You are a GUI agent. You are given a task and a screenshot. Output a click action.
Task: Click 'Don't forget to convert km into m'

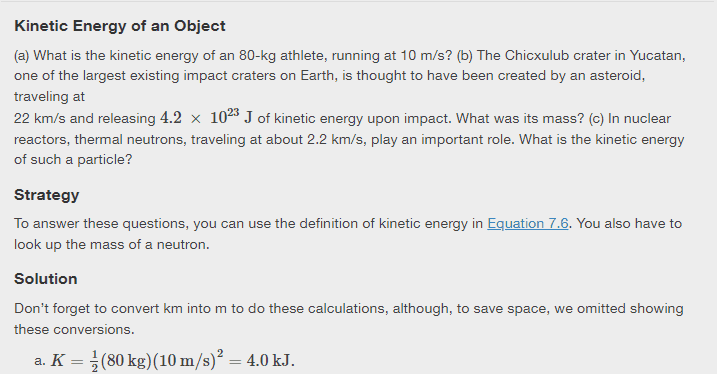coord(121,309)
